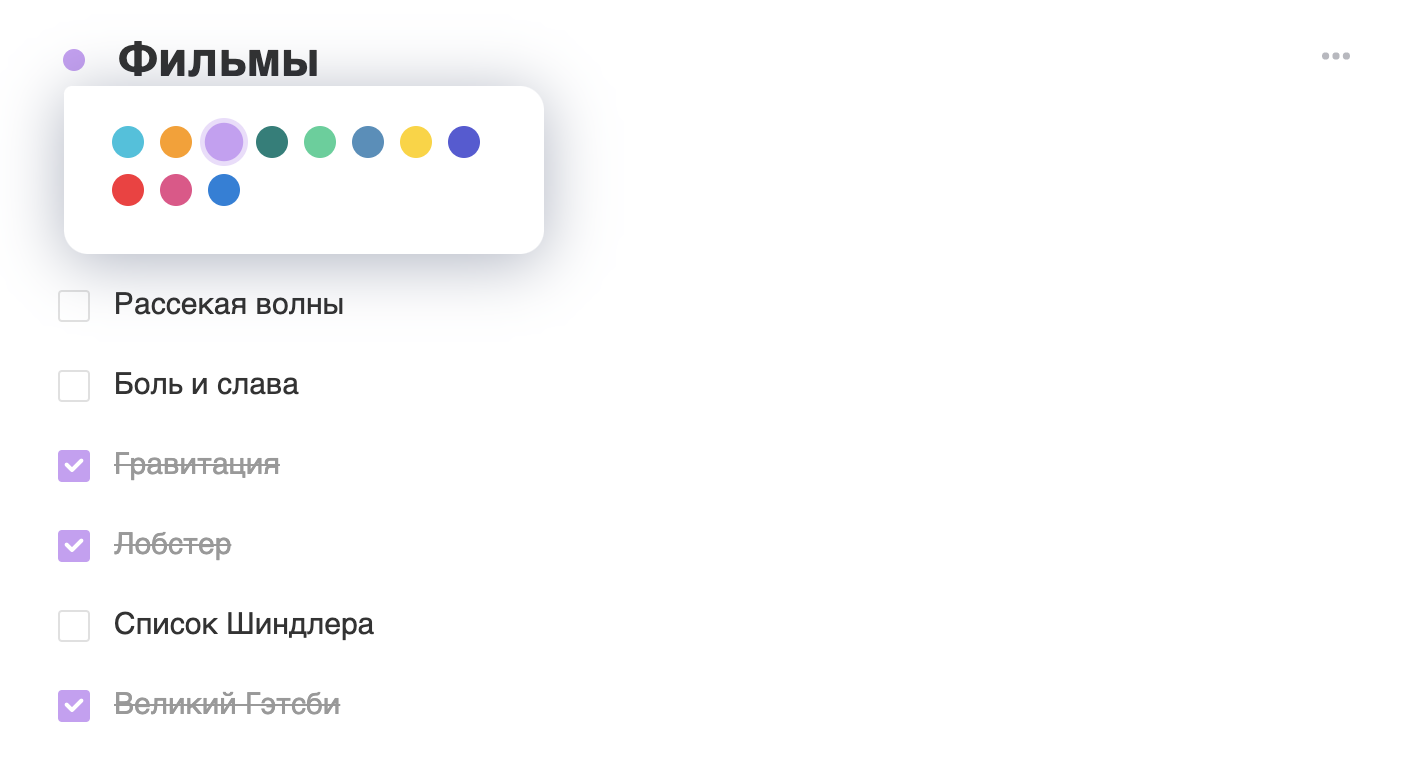The width and height of the screenshot is (1414, 774).
Task: Pick the pink color swatch
Action: pyautogui.click(x=176, y=190)
